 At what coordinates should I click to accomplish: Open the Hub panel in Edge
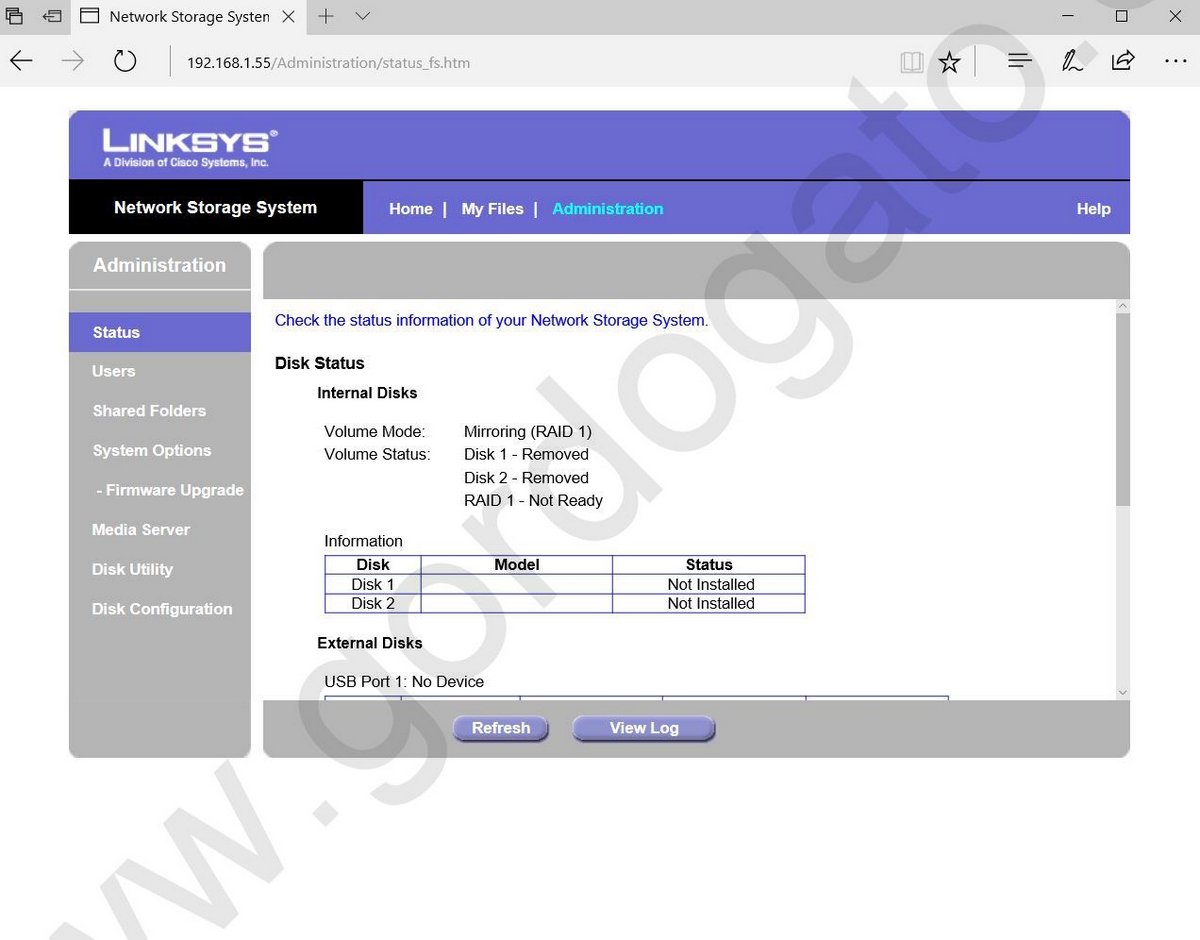coord(1019,61)
